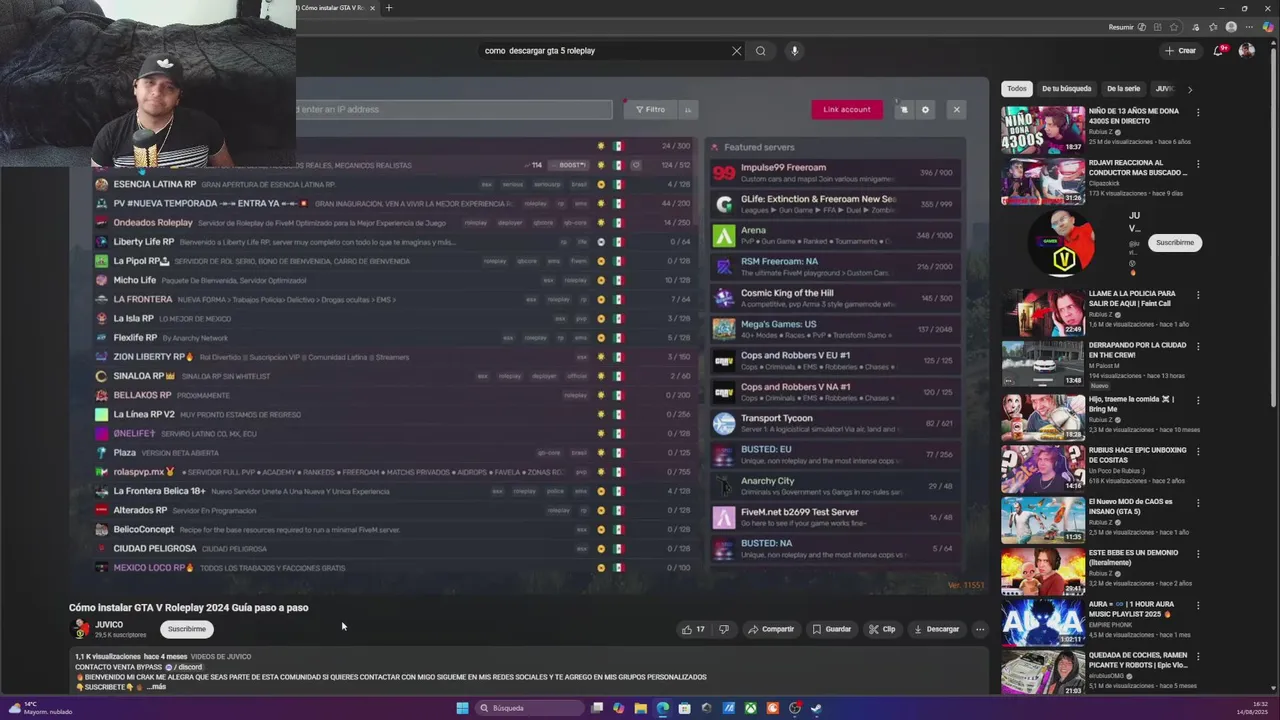
Task: Click the Guardar save button
Action: tap(832, 629)
